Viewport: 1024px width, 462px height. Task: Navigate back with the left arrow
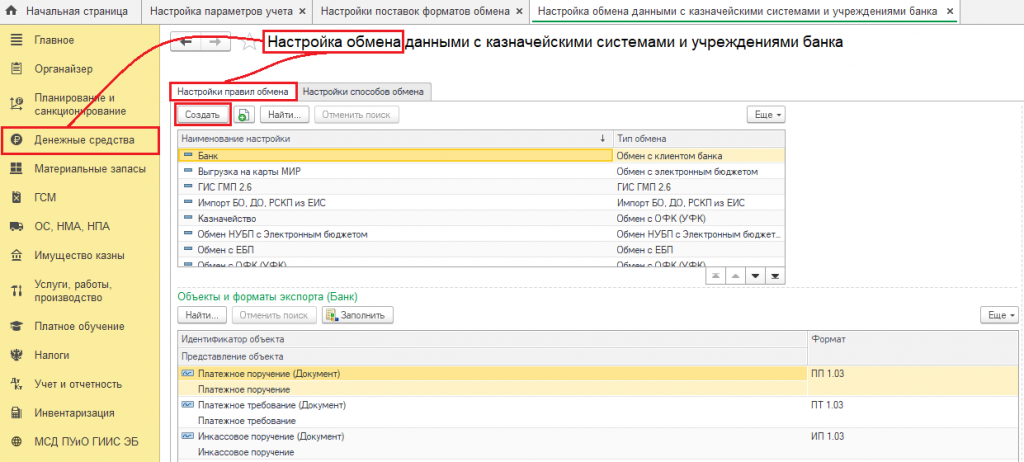pyautogui.click(x=186, y=41)
